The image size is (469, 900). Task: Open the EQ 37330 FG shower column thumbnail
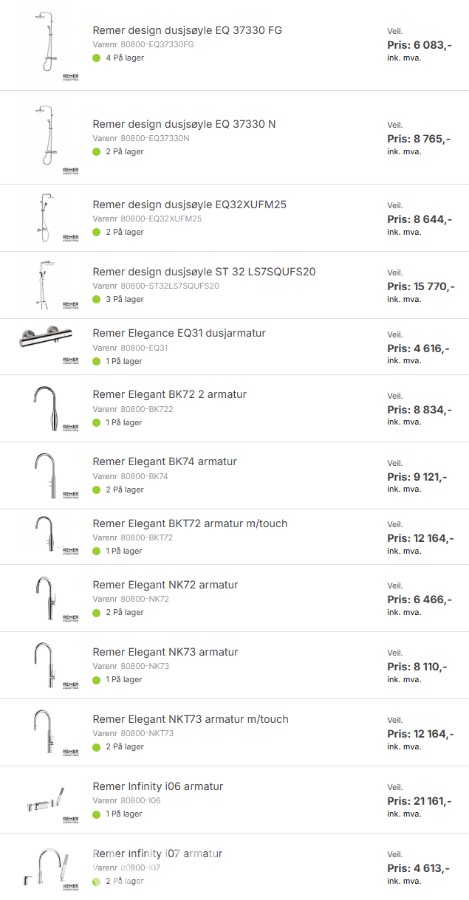coord(51,44)
